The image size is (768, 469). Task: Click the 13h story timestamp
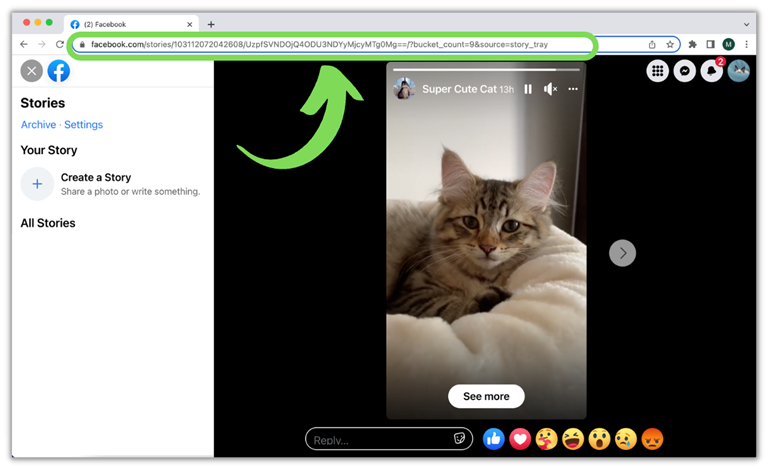pos(507,90)
